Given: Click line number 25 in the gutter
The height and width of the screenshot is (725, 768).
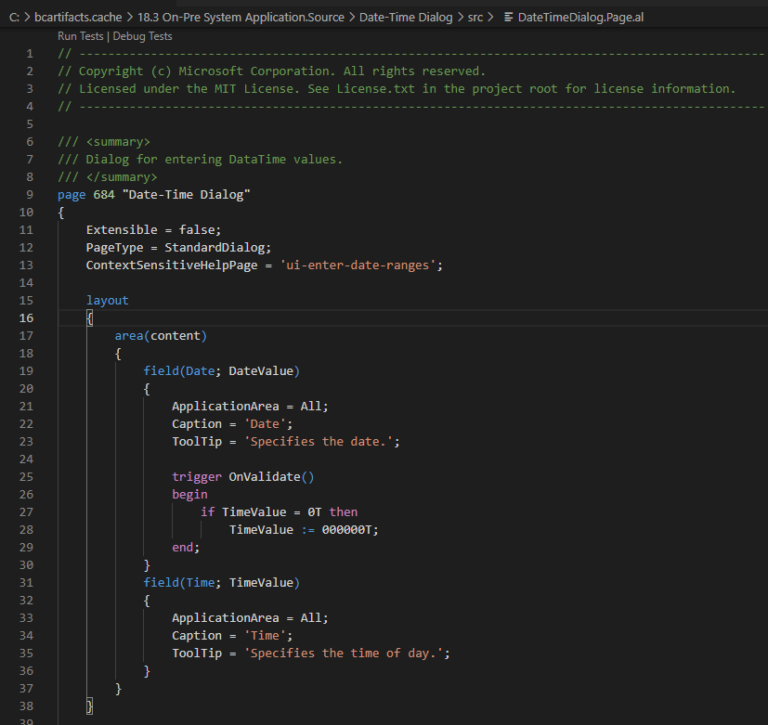Looking at the screenshot, I should click(x=26, y=477).
